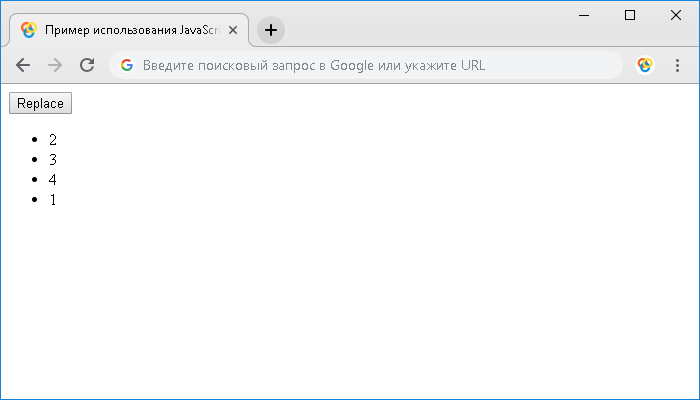
Task: Click the forward navigation arrow
Action: (x=55, y=65)
